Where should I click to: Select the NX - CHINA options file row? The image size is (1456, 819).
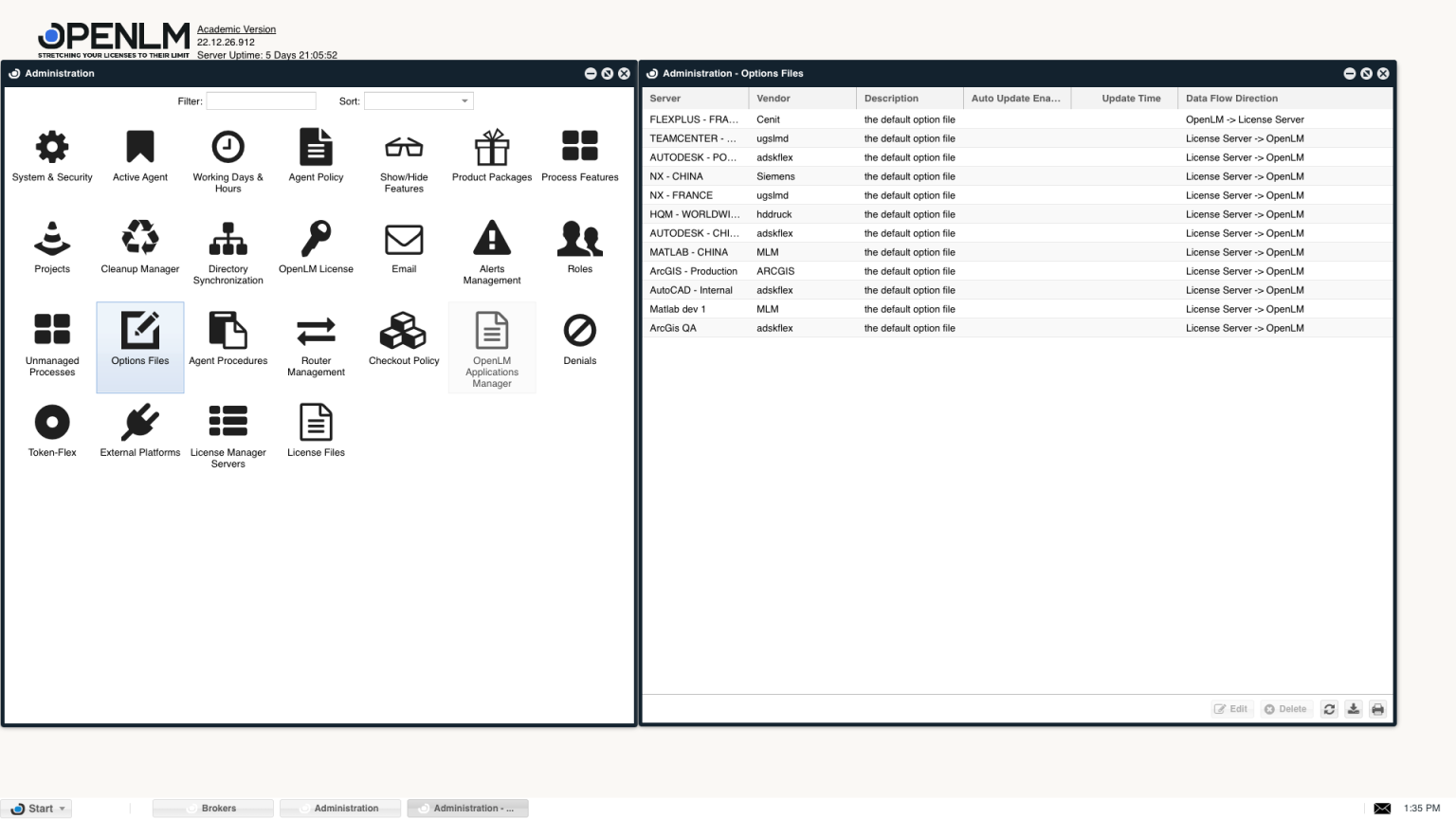693,176
